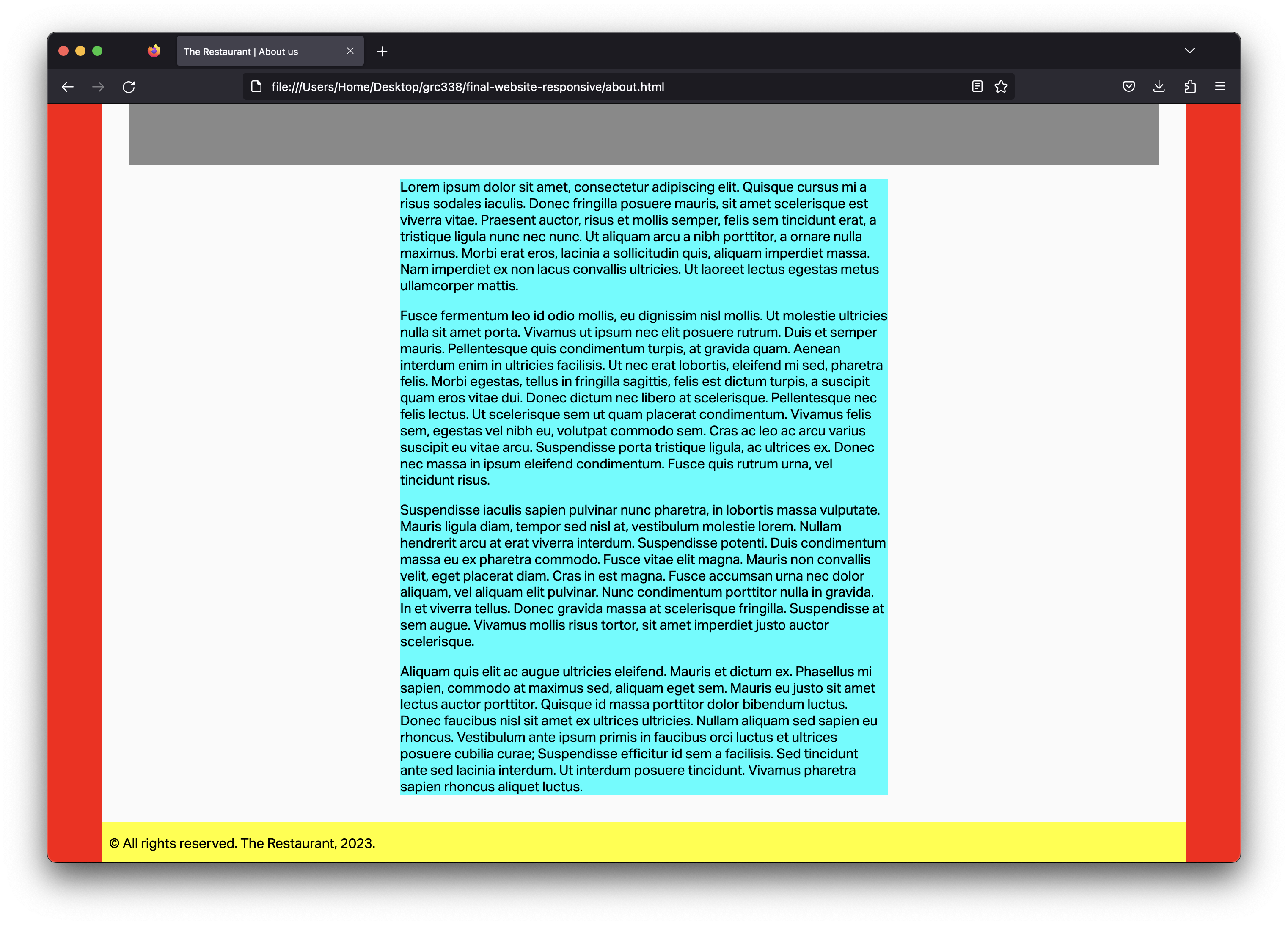Click paragraph starting 'Suspendisse iaculis sapien pulvinar'
Viewport: 1288px width, 925px height.
click(644, 576)
